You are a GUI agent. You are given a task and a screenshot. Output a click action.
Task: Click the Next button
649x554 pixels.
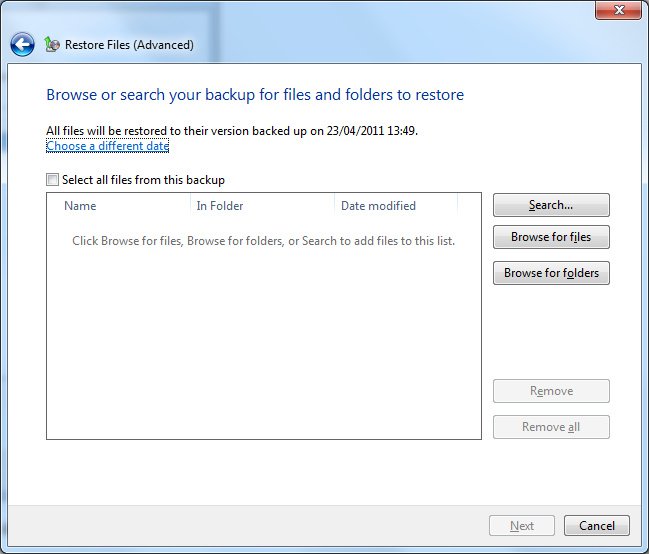[522, 525]
